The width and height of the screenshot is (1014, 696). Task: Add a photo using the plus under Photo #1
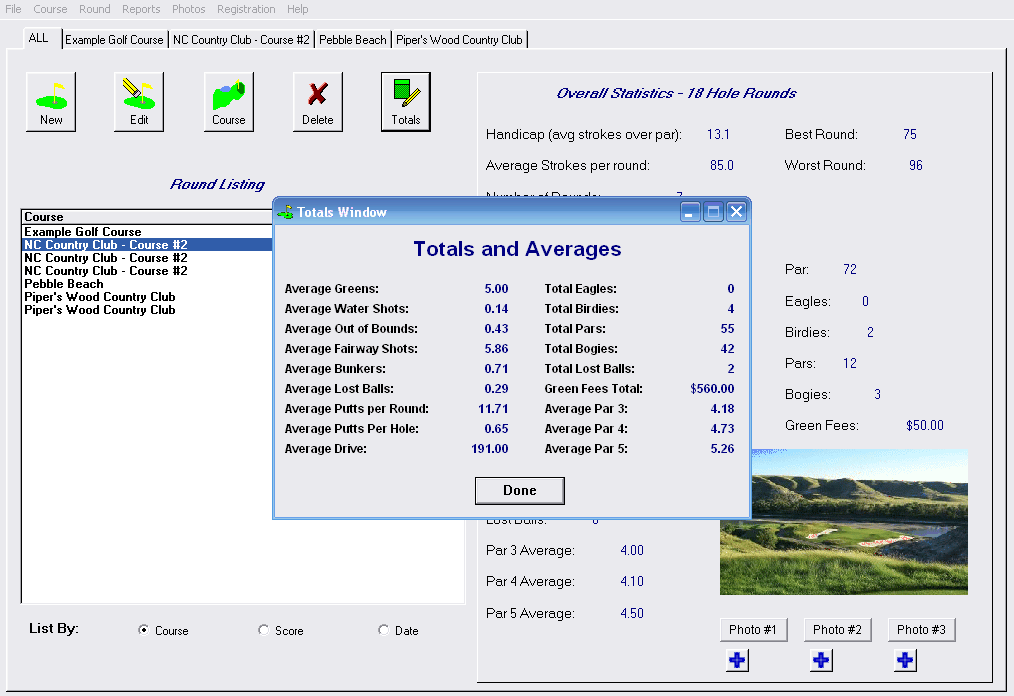point(737,660)
